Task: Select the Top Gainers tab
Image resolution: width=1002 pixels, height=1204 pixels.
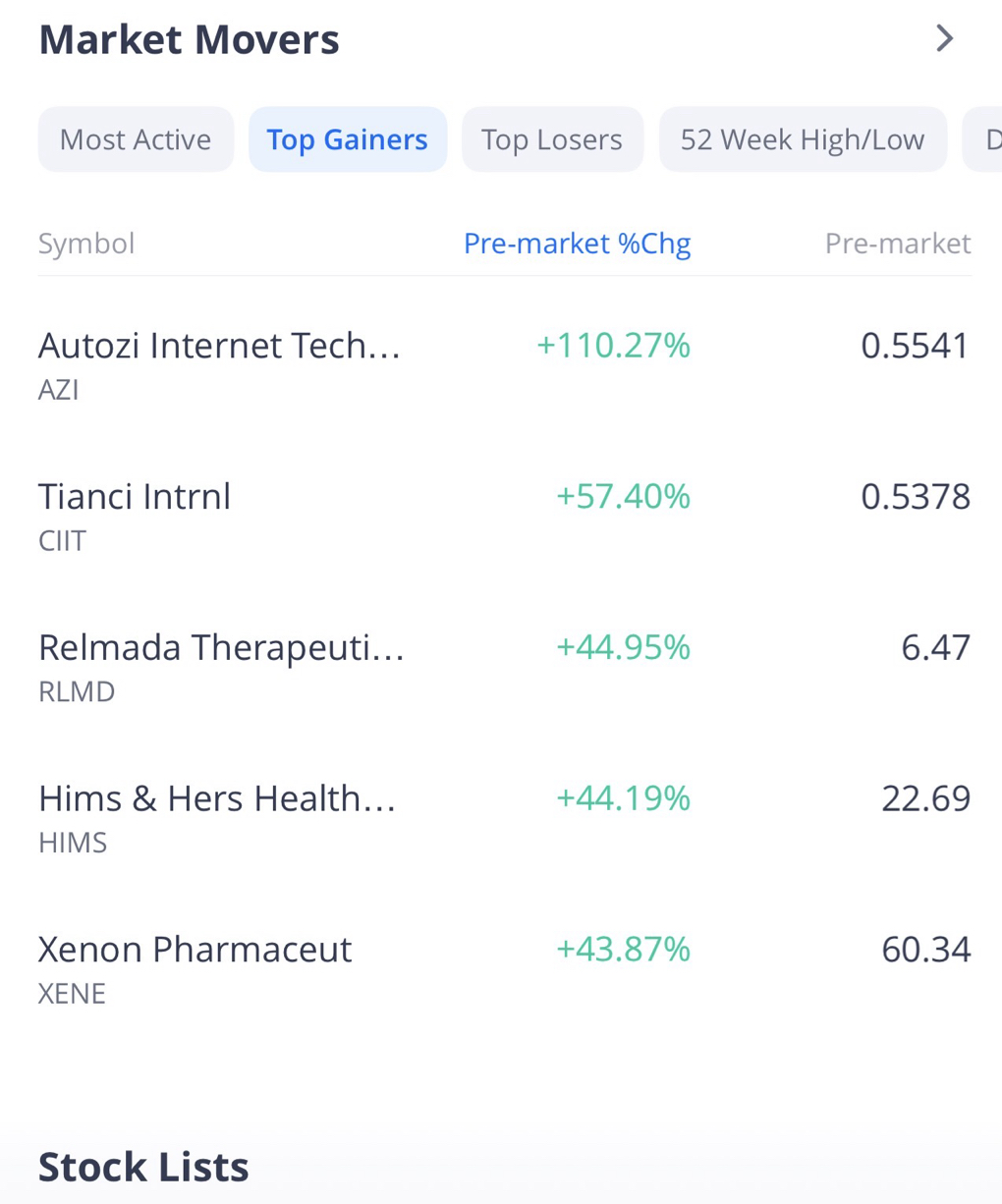Action: [348, 139]
